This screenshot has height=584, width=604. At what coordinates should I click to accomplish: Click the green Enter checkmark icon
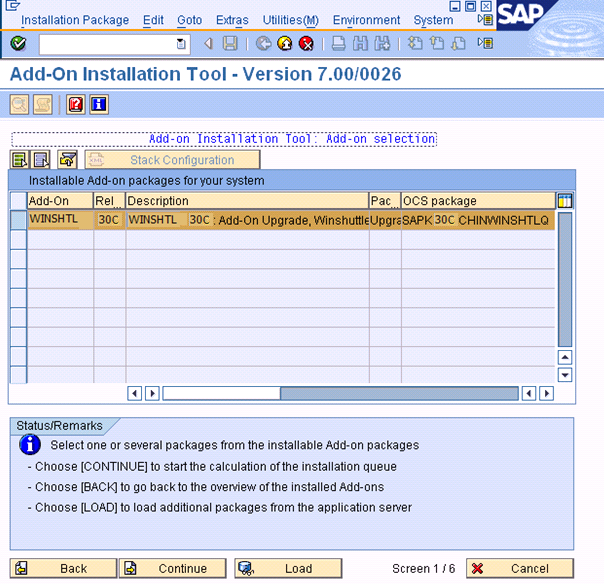[18, 43]
